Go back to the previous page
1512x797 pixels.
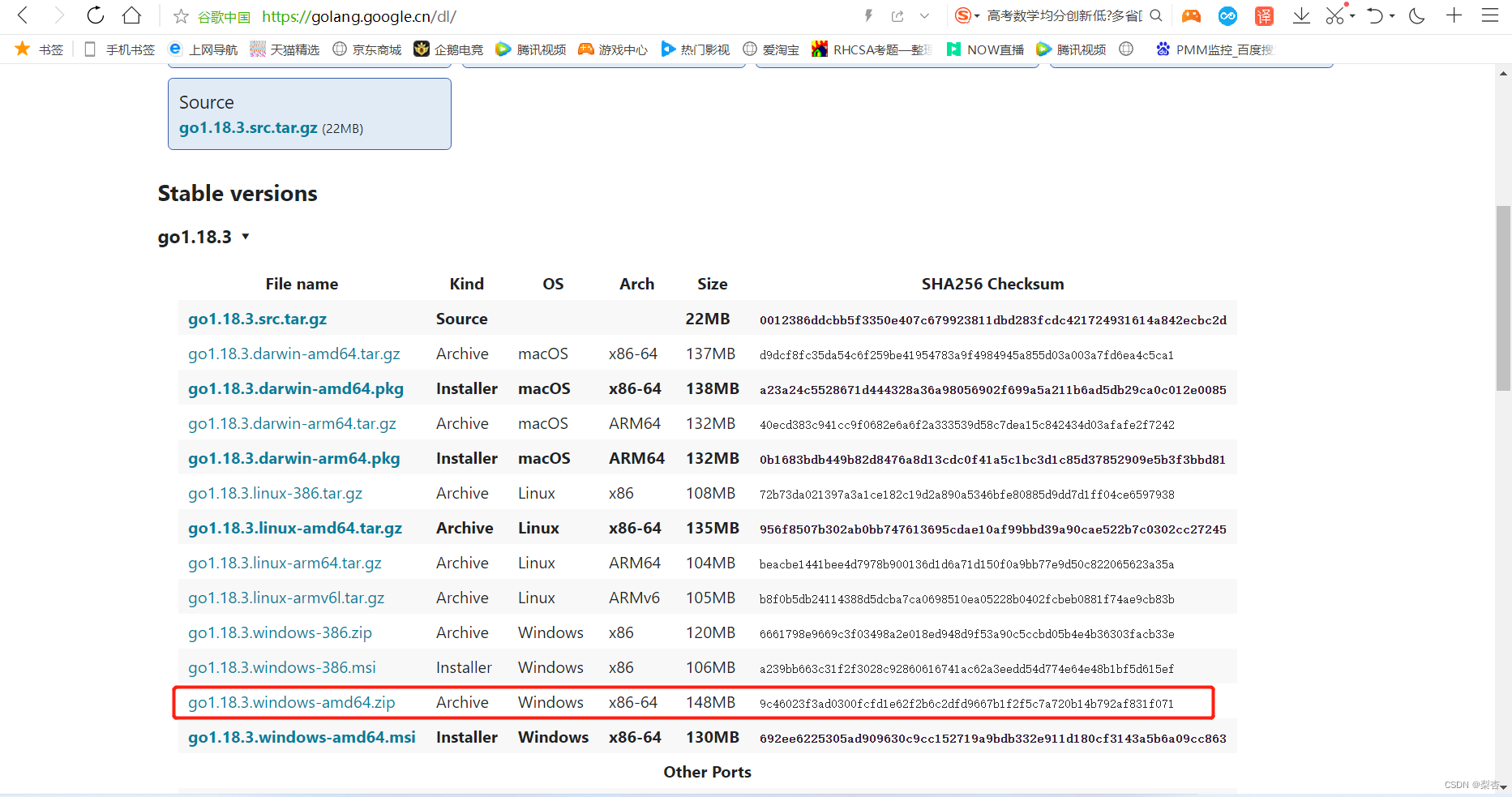pyautogui.click(x=23, y=15)
